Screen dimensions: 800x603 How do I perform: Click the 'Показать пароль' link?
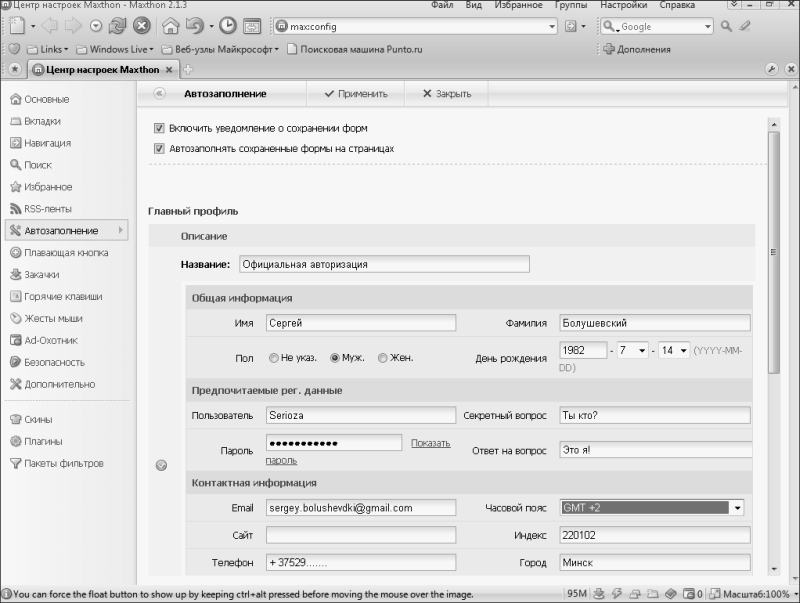point(431,443)
